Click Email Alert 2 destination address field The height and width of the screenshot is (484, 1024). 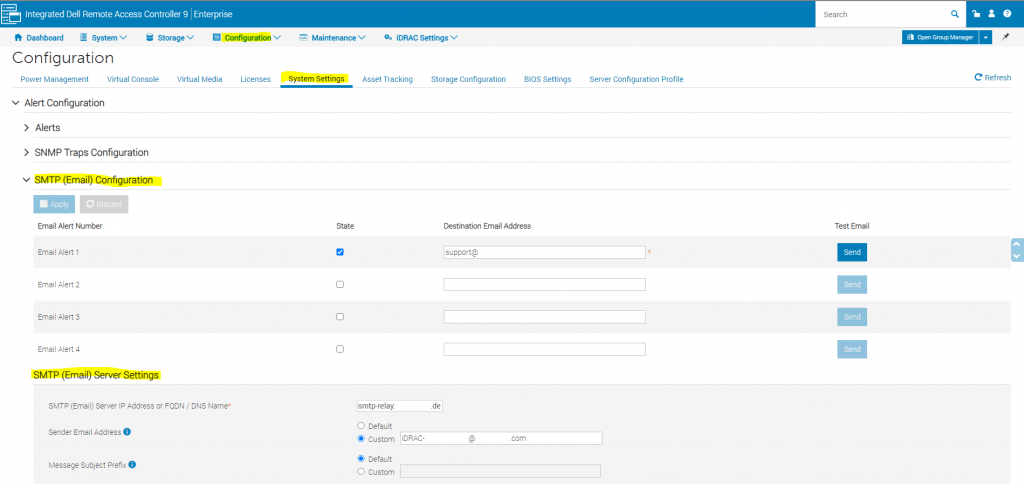tap(545, 285)
